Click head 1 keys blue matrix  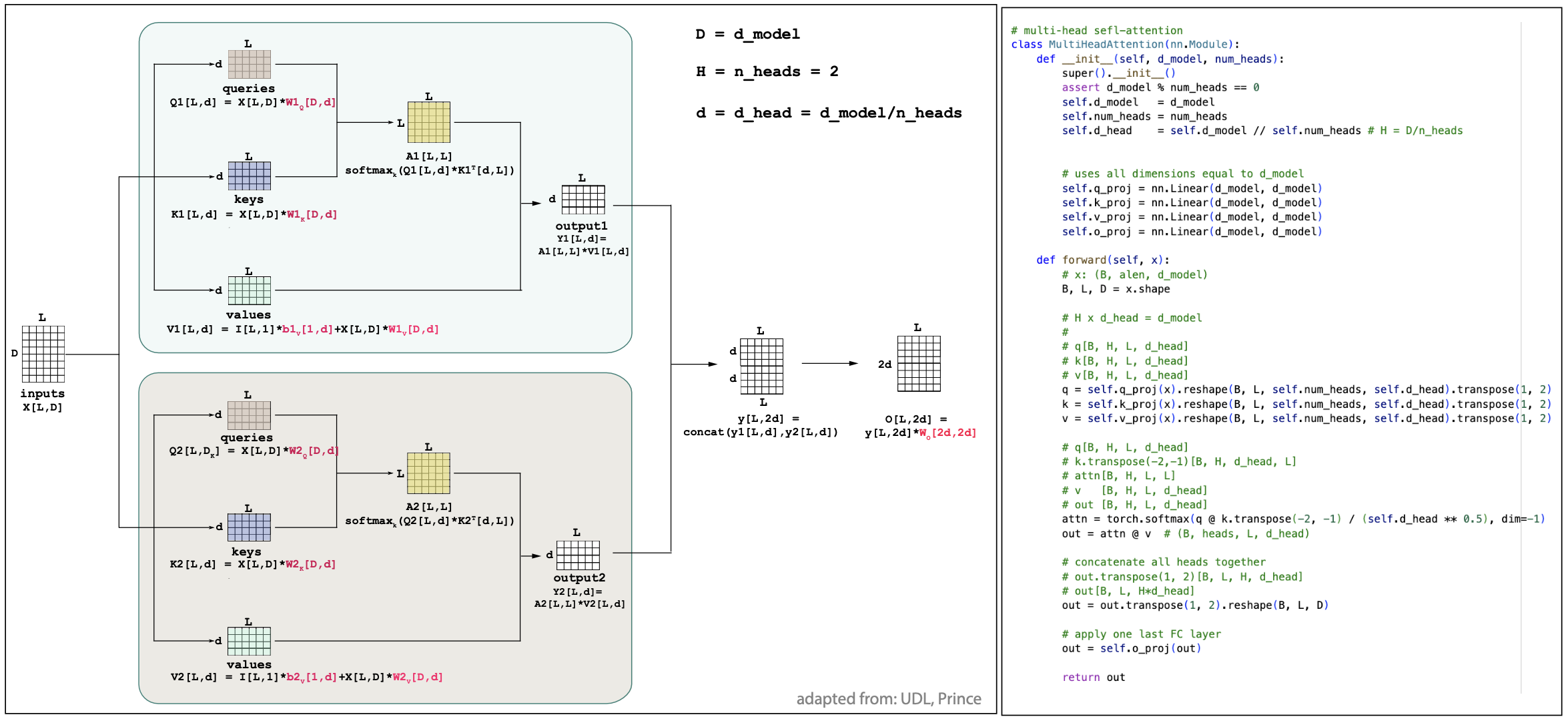coord(250,176)
